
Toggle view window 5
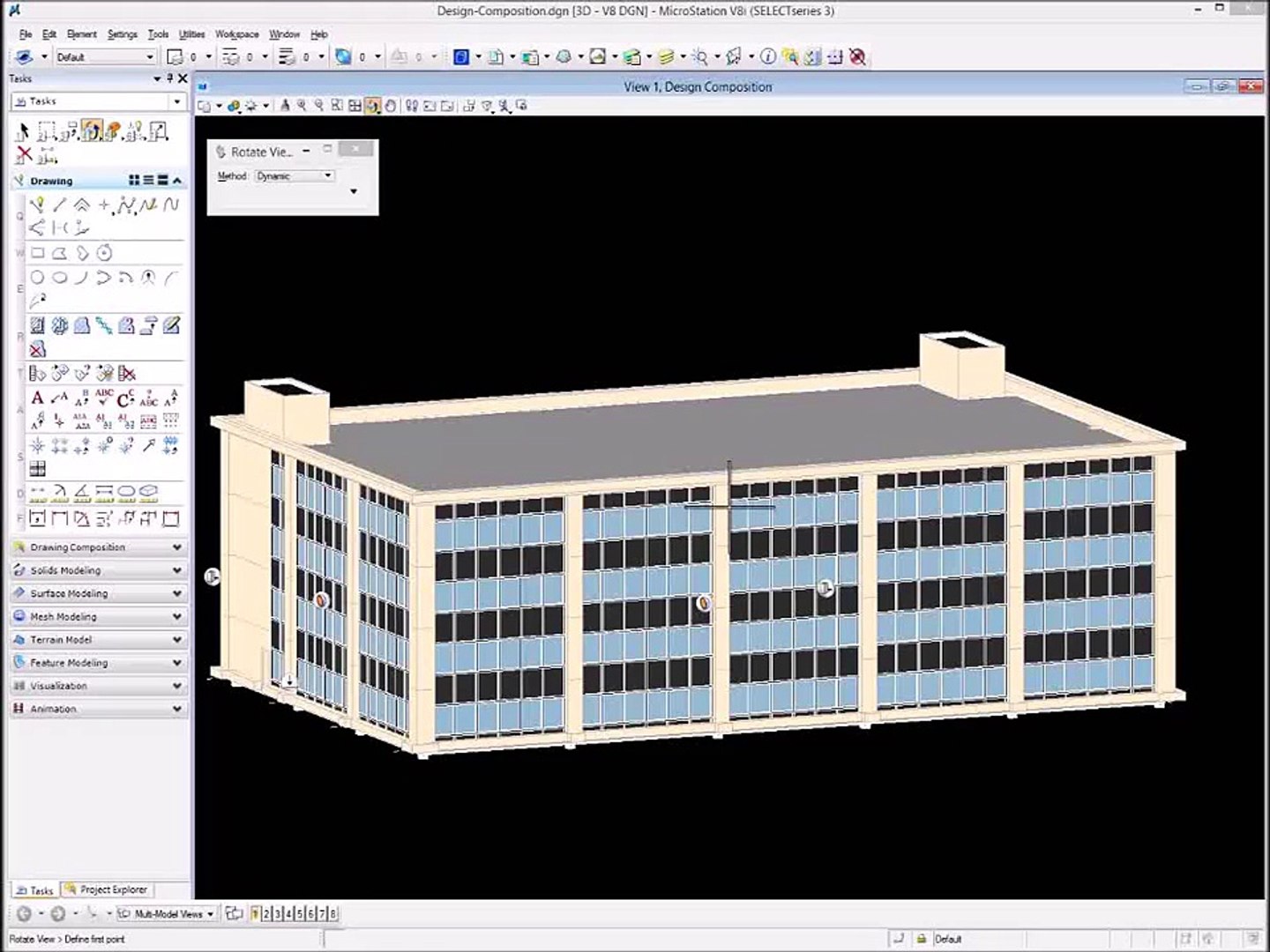pos(300,914)
